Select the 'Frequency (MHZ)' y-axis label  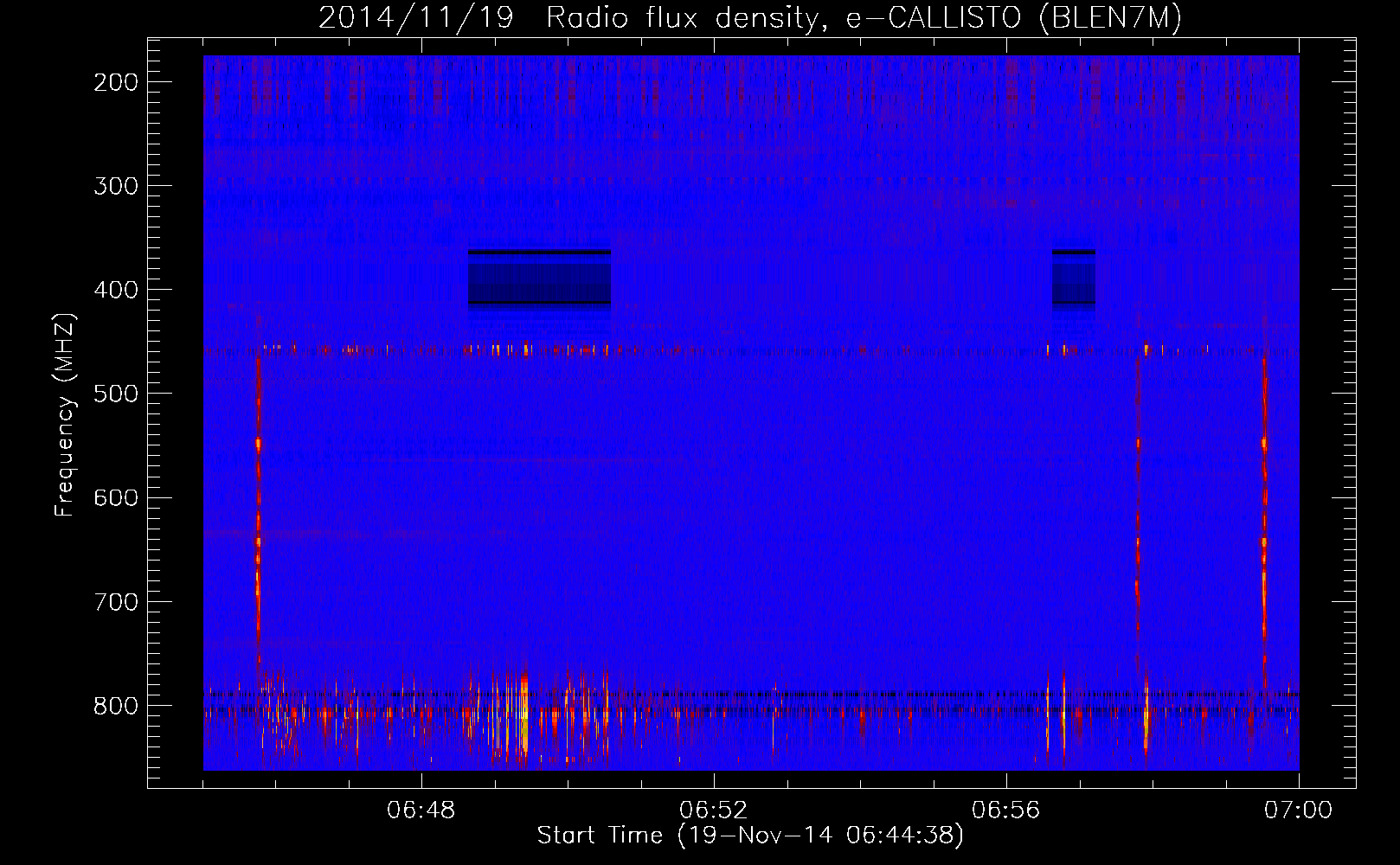[65, 415]
